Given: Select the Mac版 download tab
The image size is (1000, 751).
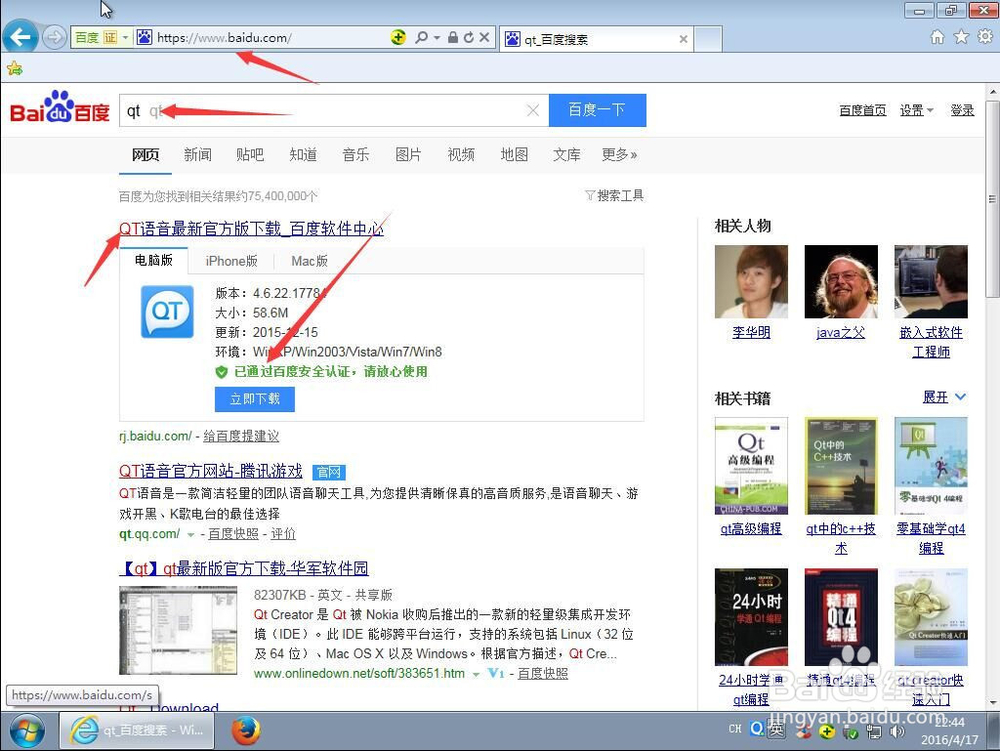Looking at the screenshot, I should coord(309,261).
